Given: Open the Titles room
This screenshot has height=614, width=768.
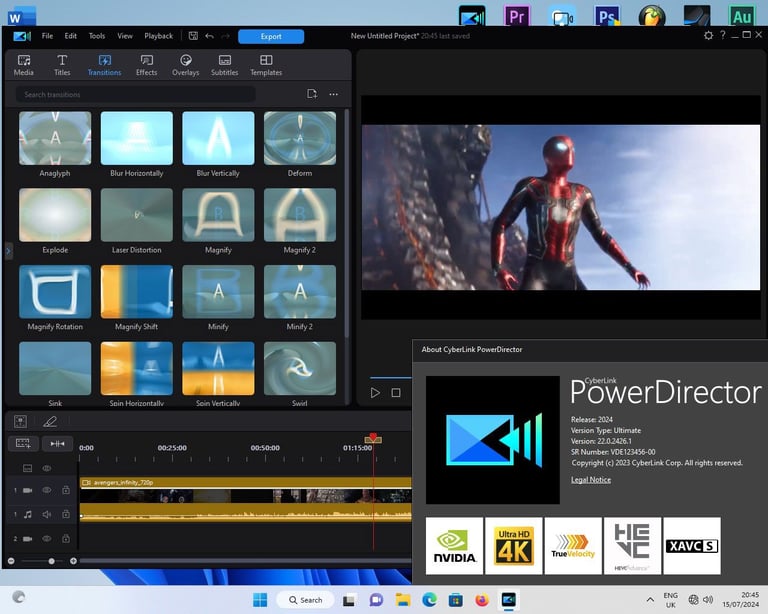Looking at the screenshot, I should point(62,65).
